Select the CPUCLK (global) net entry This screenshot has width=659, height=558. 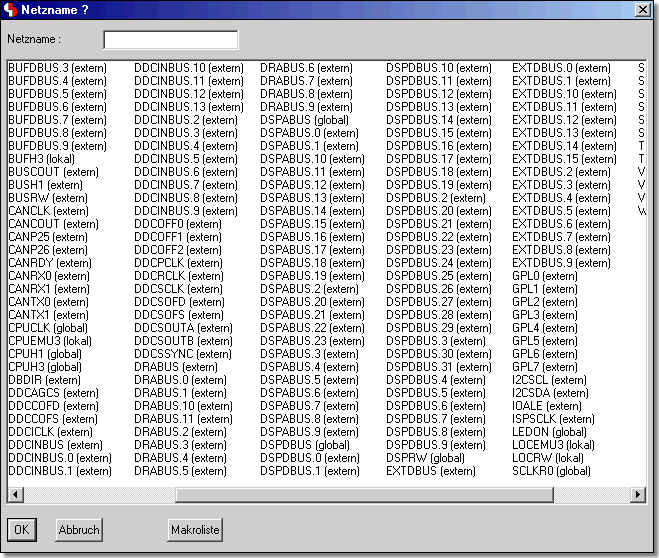click(47, 328)
